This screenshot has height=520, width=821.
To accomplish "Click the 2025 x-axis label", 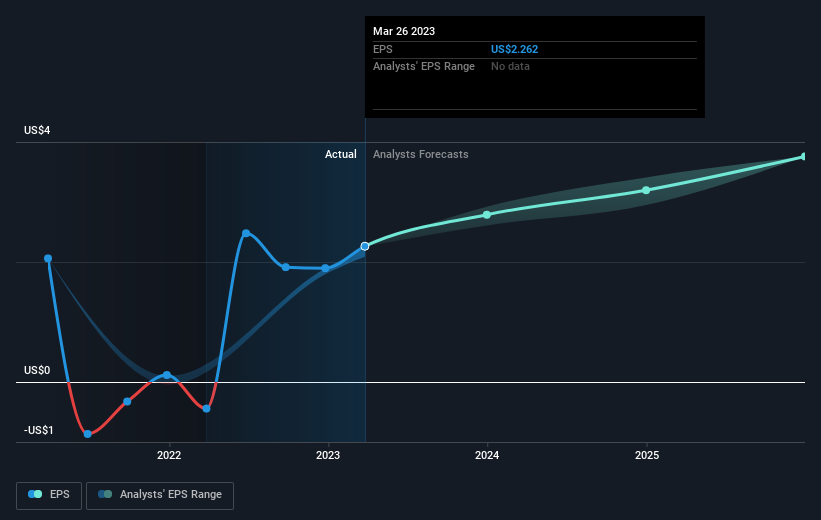I will point(647,456).
